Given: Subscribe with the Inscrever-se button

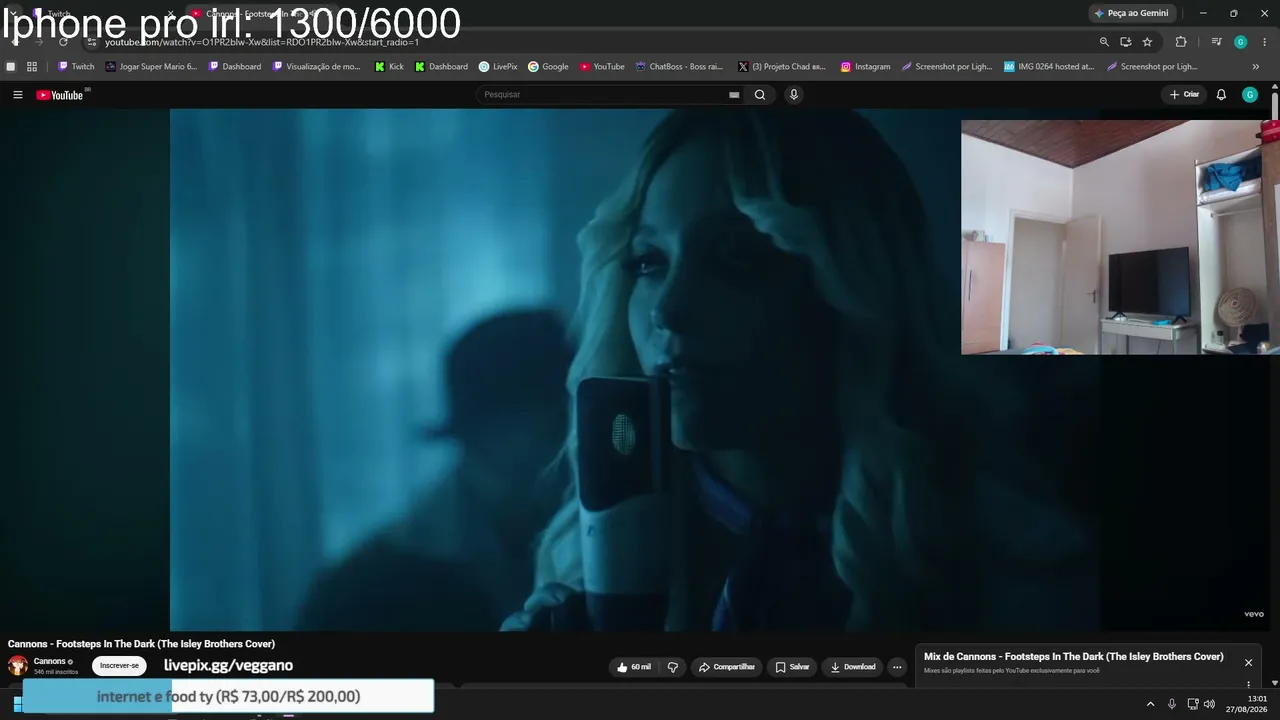Looking at the screenshot, I should (x=119, y=666).
